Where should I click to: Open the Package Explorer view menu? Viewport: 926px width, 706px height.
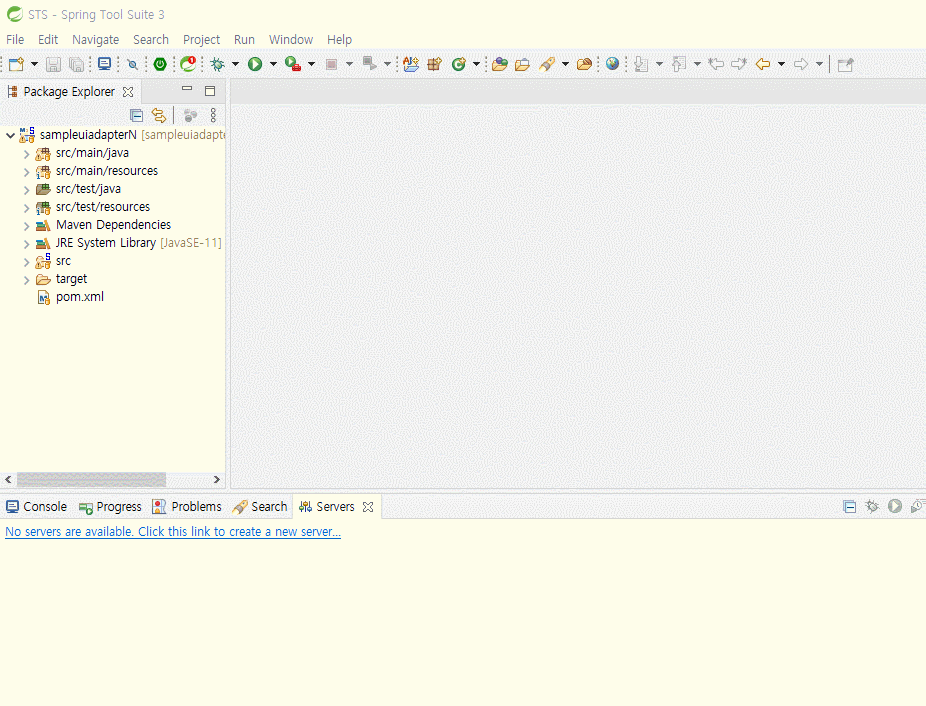tap(213, 114)
